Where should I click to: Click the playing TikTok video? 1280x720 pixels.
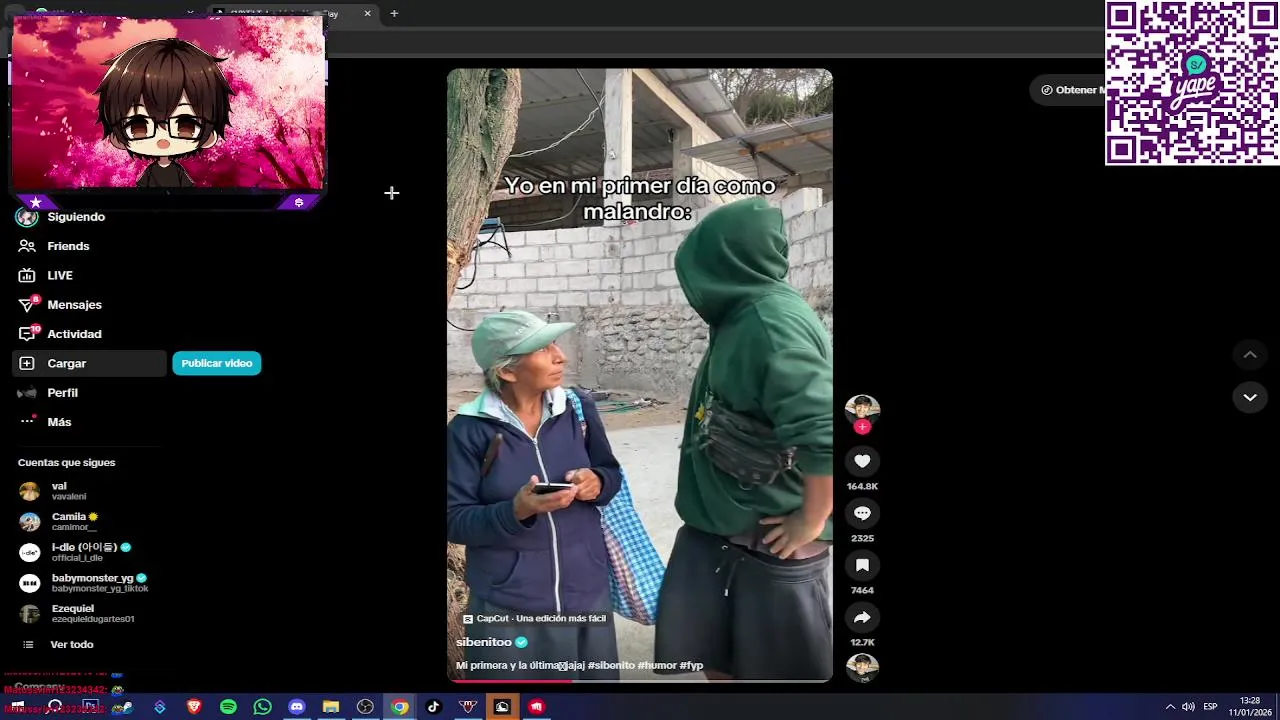[639, 375]
